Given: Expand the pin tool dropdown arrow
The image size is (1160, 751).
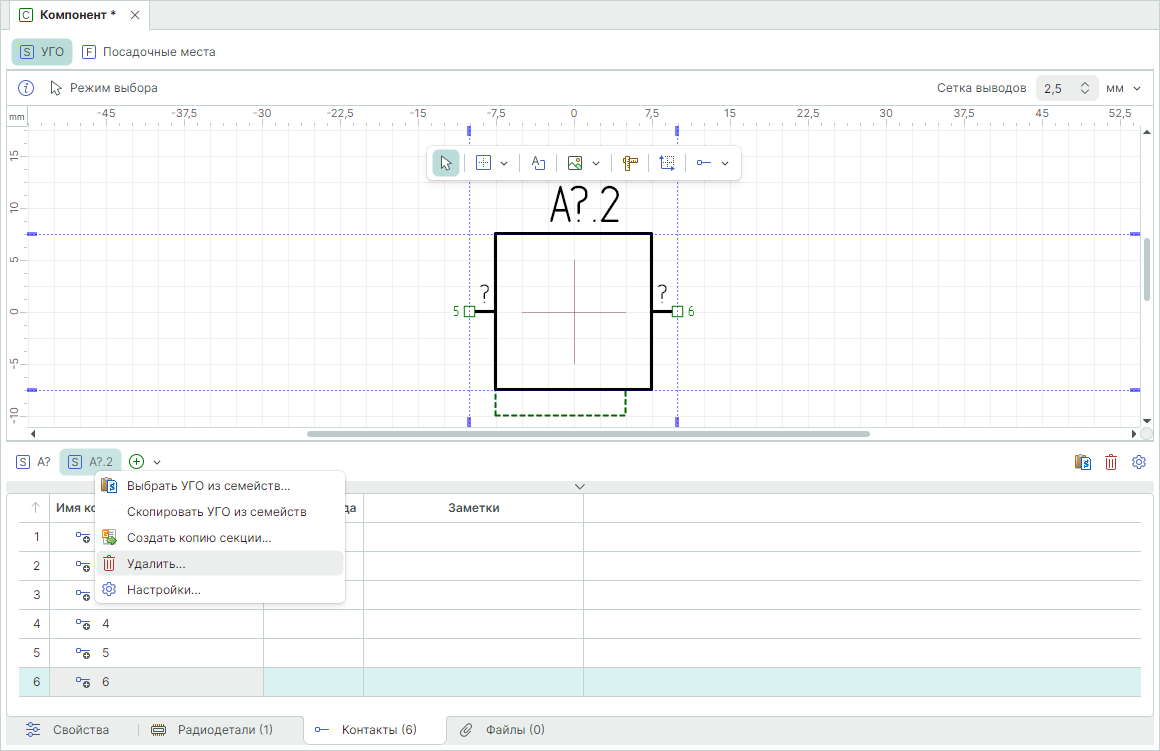Looking at the screenshot, I should coord(725,163).
